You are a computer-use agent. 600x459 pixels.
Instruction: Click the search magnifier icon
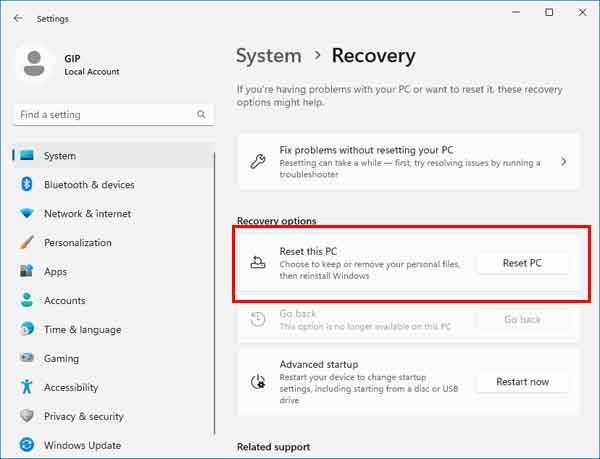[x=201, y=114]
